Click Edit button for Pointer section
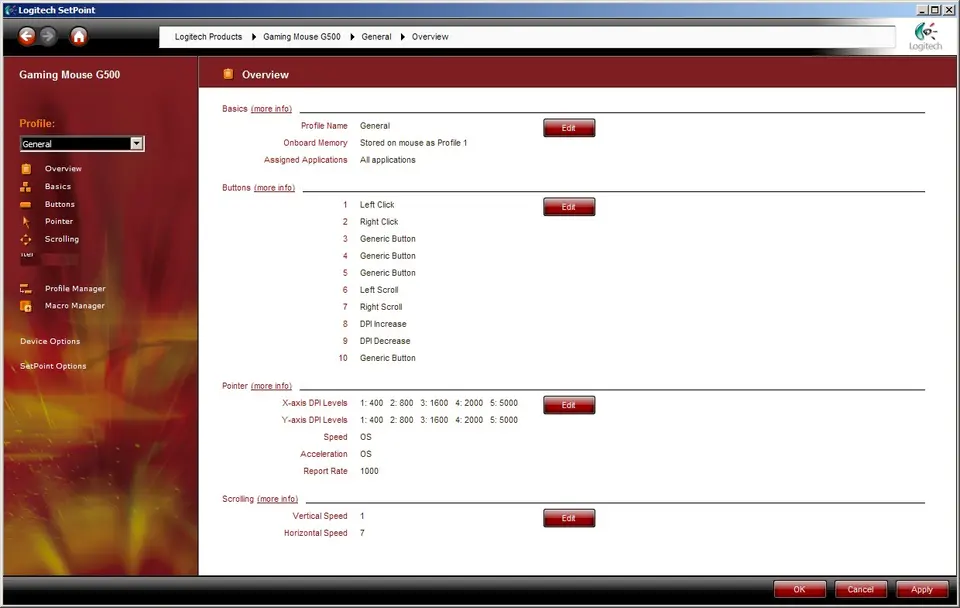960x608 pixels. 569,405
